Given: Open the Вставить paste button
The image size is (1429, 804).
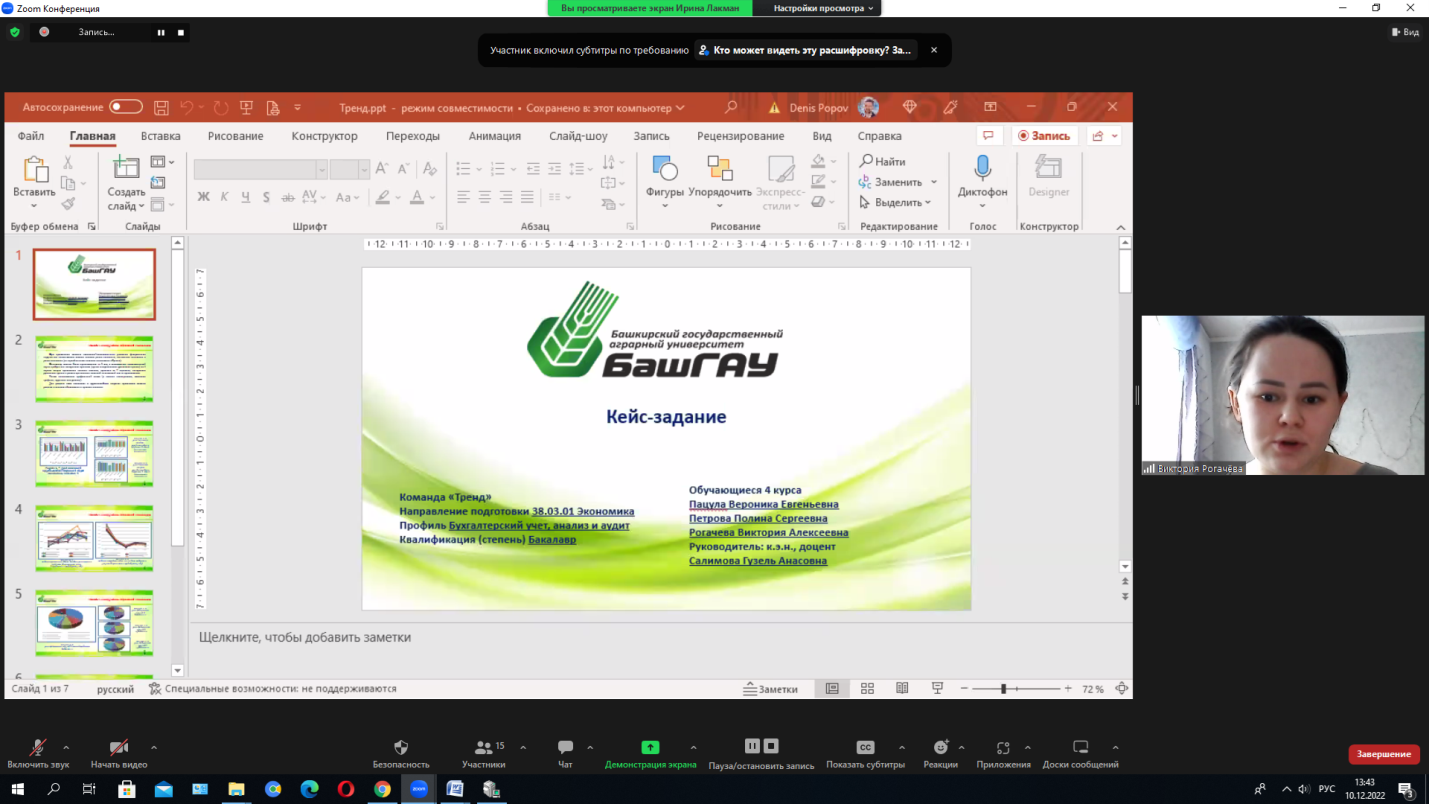Looking at the screenshot, I should click(x=34, y=181).
